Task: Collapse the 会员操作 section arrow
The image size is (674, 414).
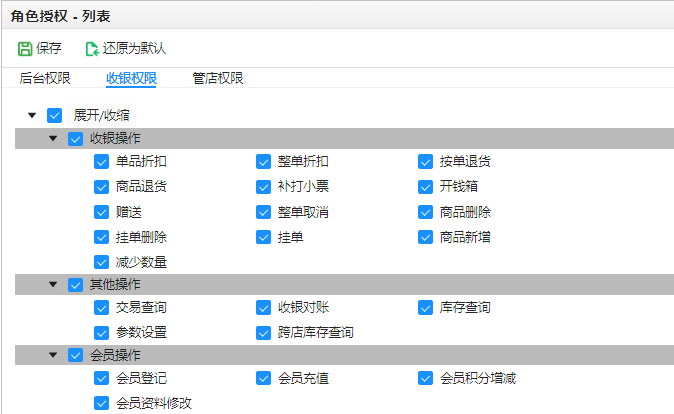Action: (53, 355)
